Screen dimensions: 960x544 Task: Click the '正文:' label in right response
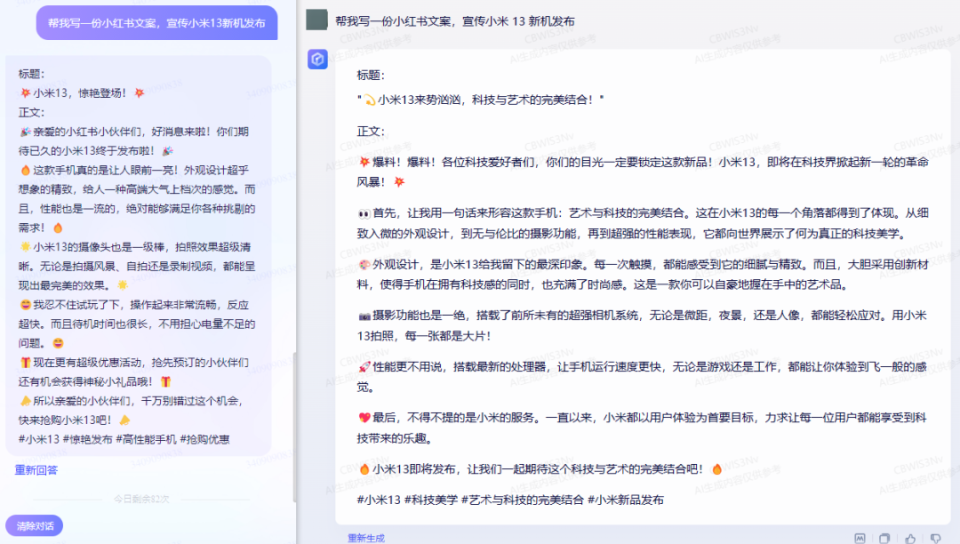[x=371, y=132]
